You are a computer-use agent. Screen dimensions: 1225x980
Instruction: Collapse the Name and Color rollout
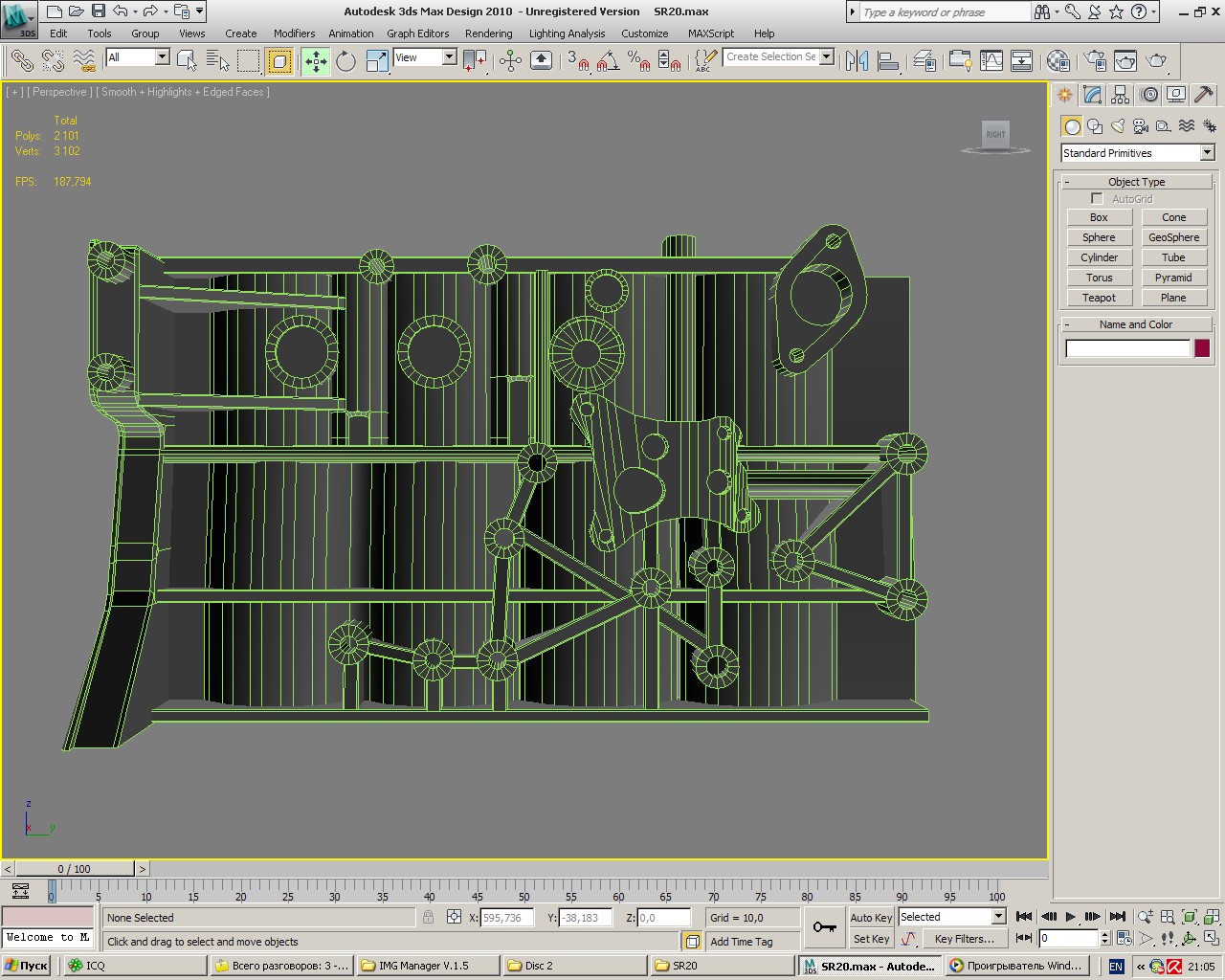tap(1137, 324)
